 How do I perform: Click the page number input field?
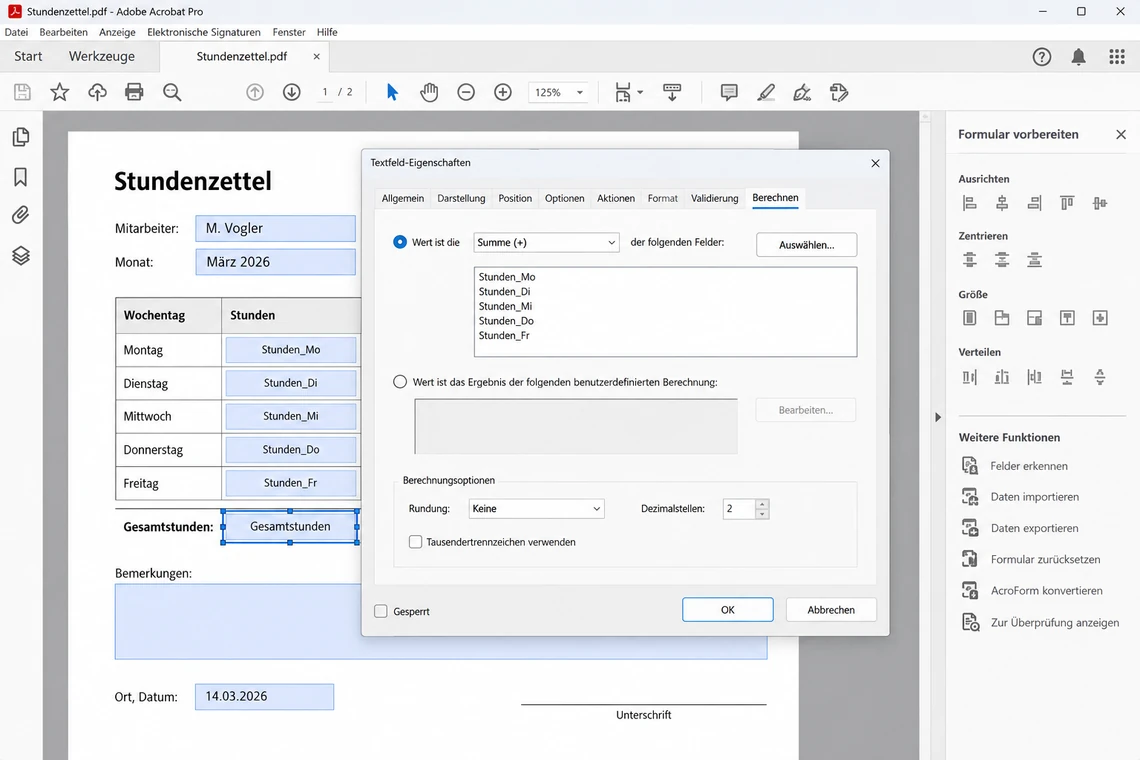click(x=325, y=92)
